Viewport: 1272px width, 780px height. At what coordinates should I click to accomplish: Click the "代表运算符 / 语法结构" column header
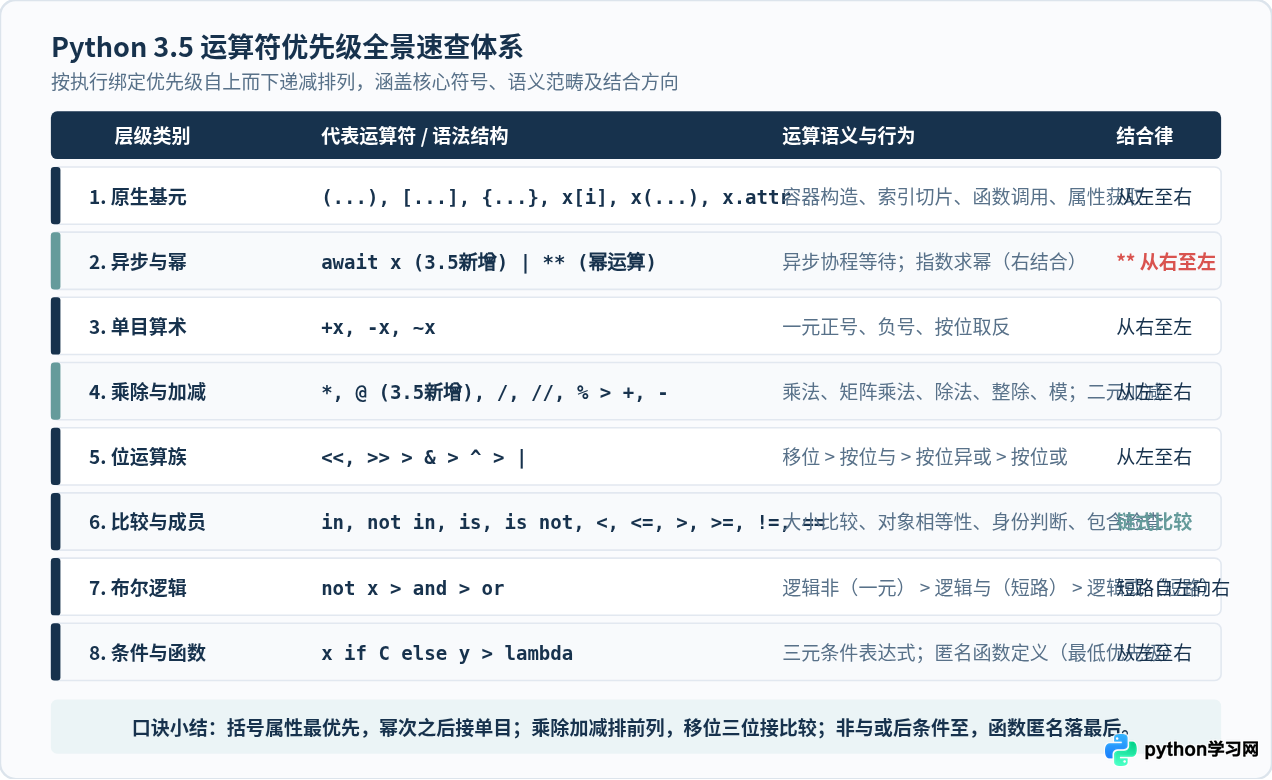pyautogui.click(x=414, y=136)
